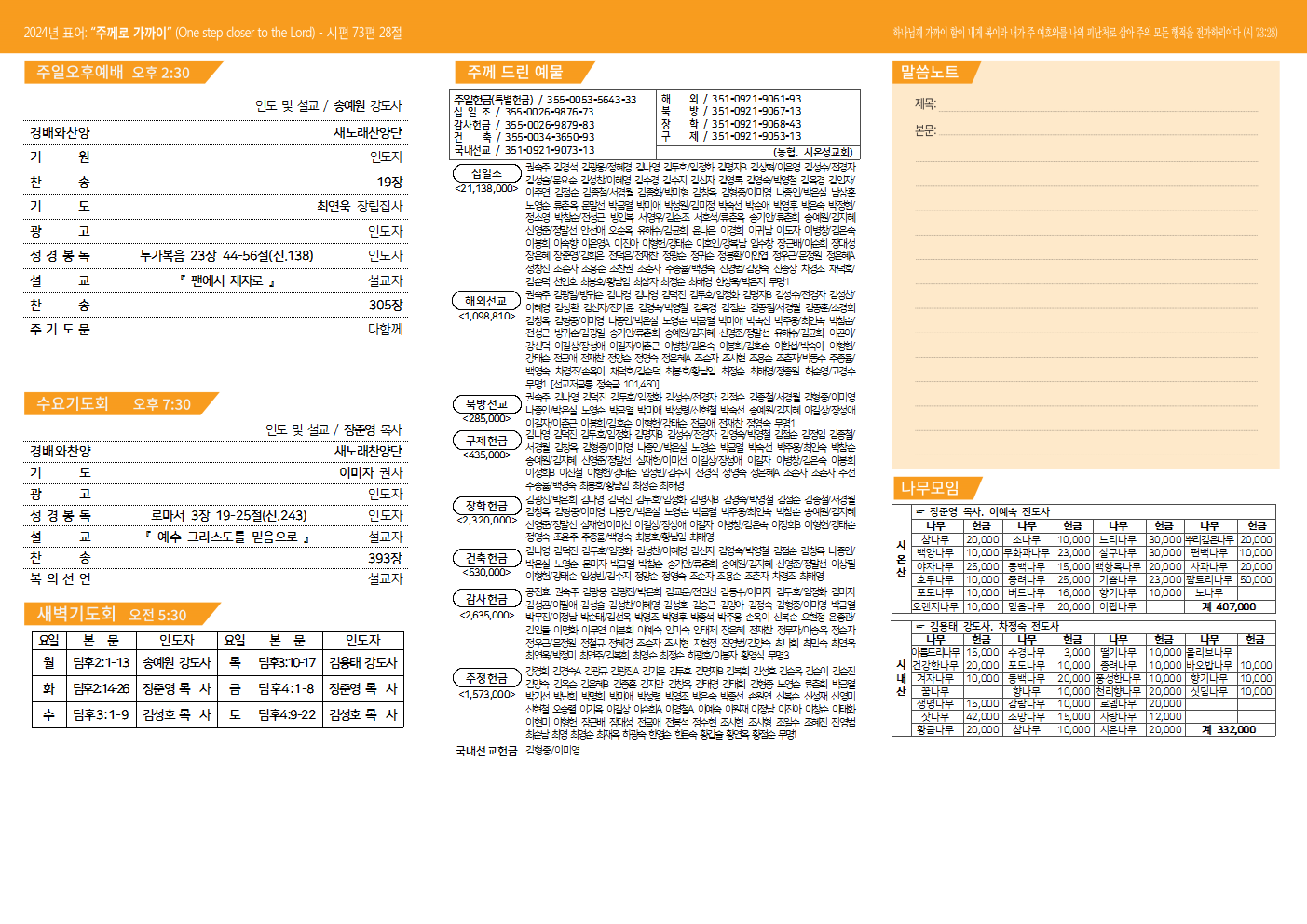Click the '십일조' rounded label
Image resolution: width=1307 pixels, height=924 pixels.
[486, 173]
